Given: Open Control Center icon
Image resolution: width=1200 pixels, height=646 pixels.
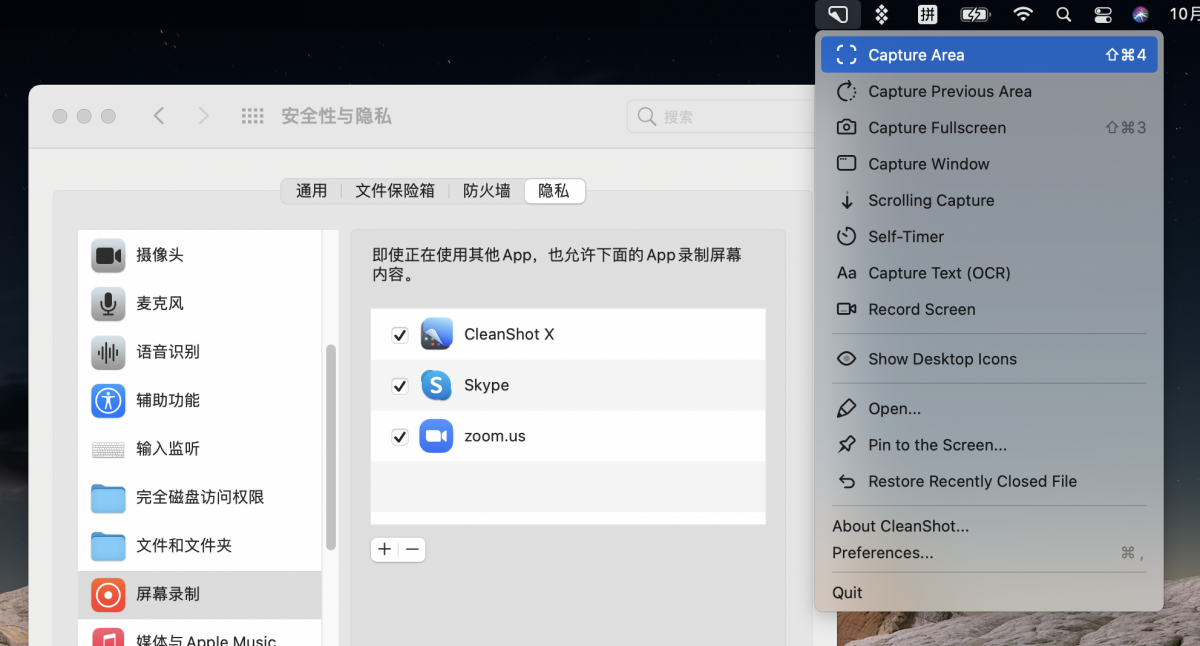Looking at the screenshot, I should point(1102,14).
